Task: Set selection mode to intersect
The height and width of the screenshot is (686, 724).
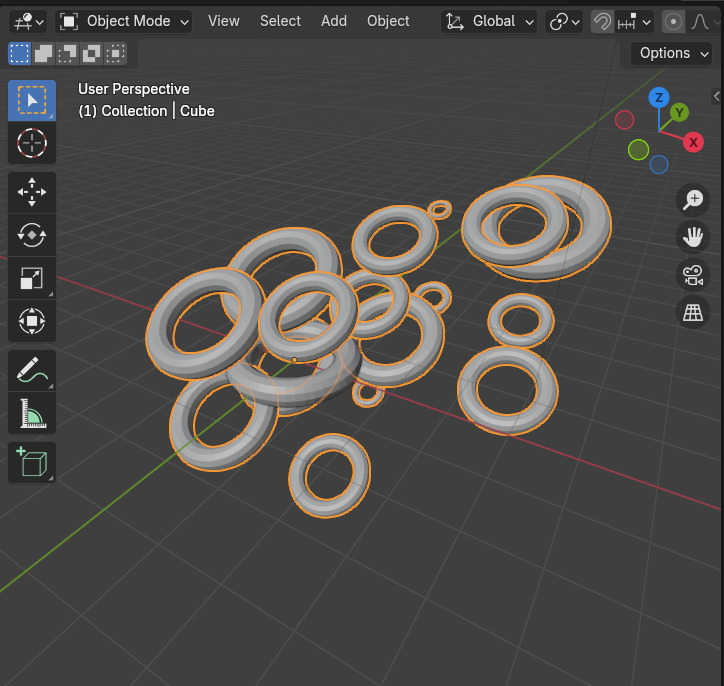Action: (115, 54)
